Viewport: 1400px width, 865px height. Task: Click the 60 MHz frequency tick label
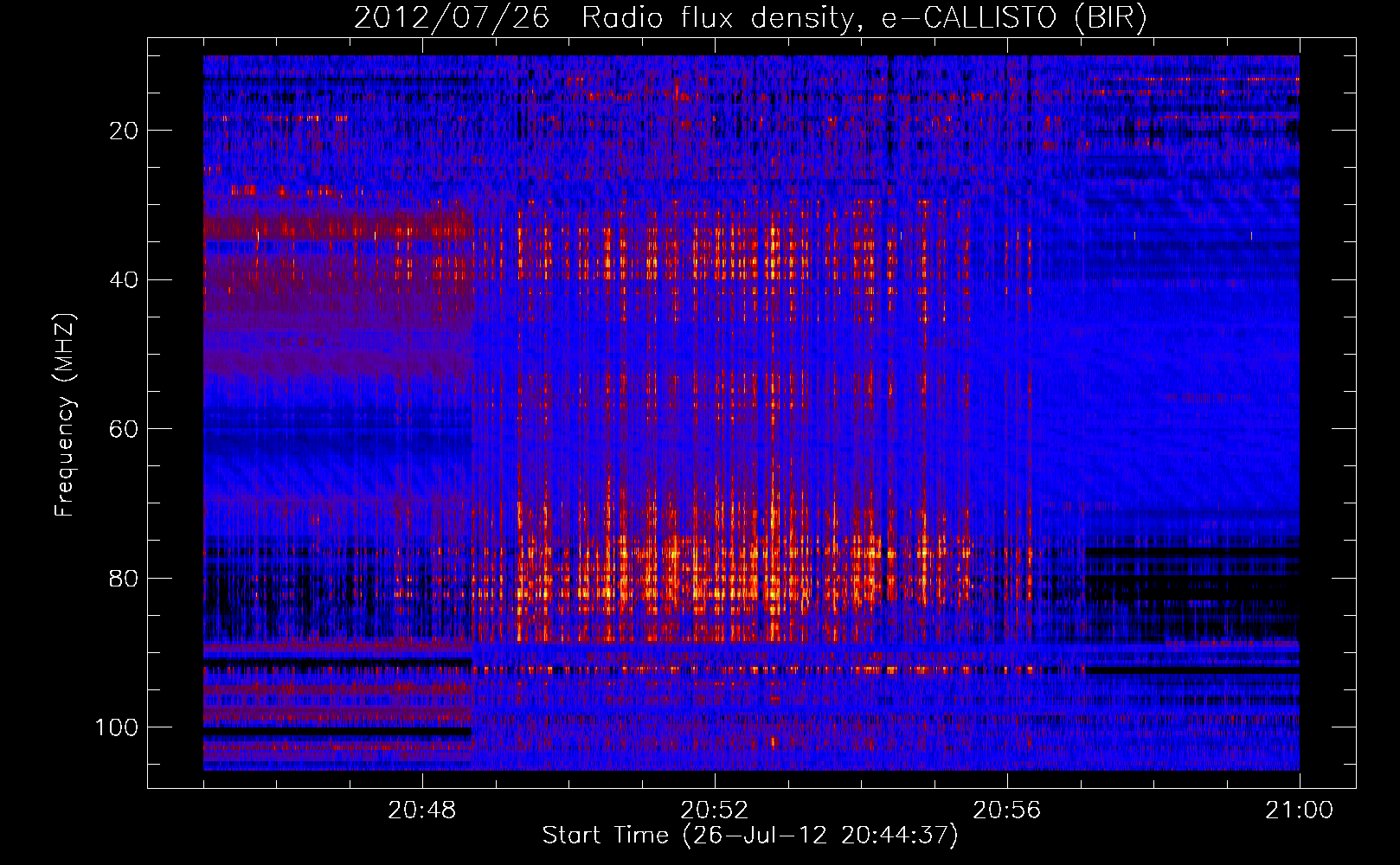[x=124, y=429]
